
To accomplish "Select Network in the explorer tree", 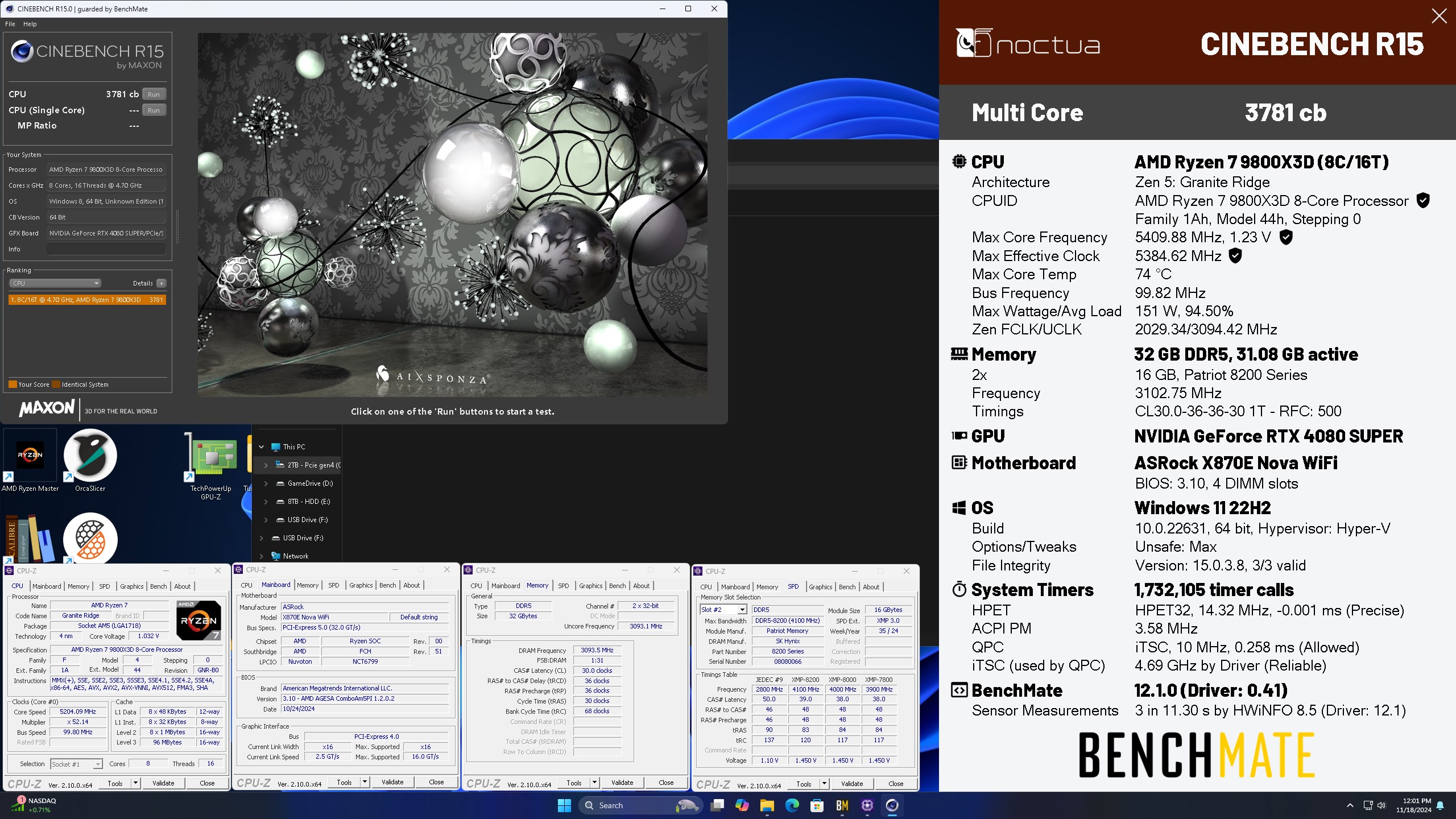I will 295,556.
